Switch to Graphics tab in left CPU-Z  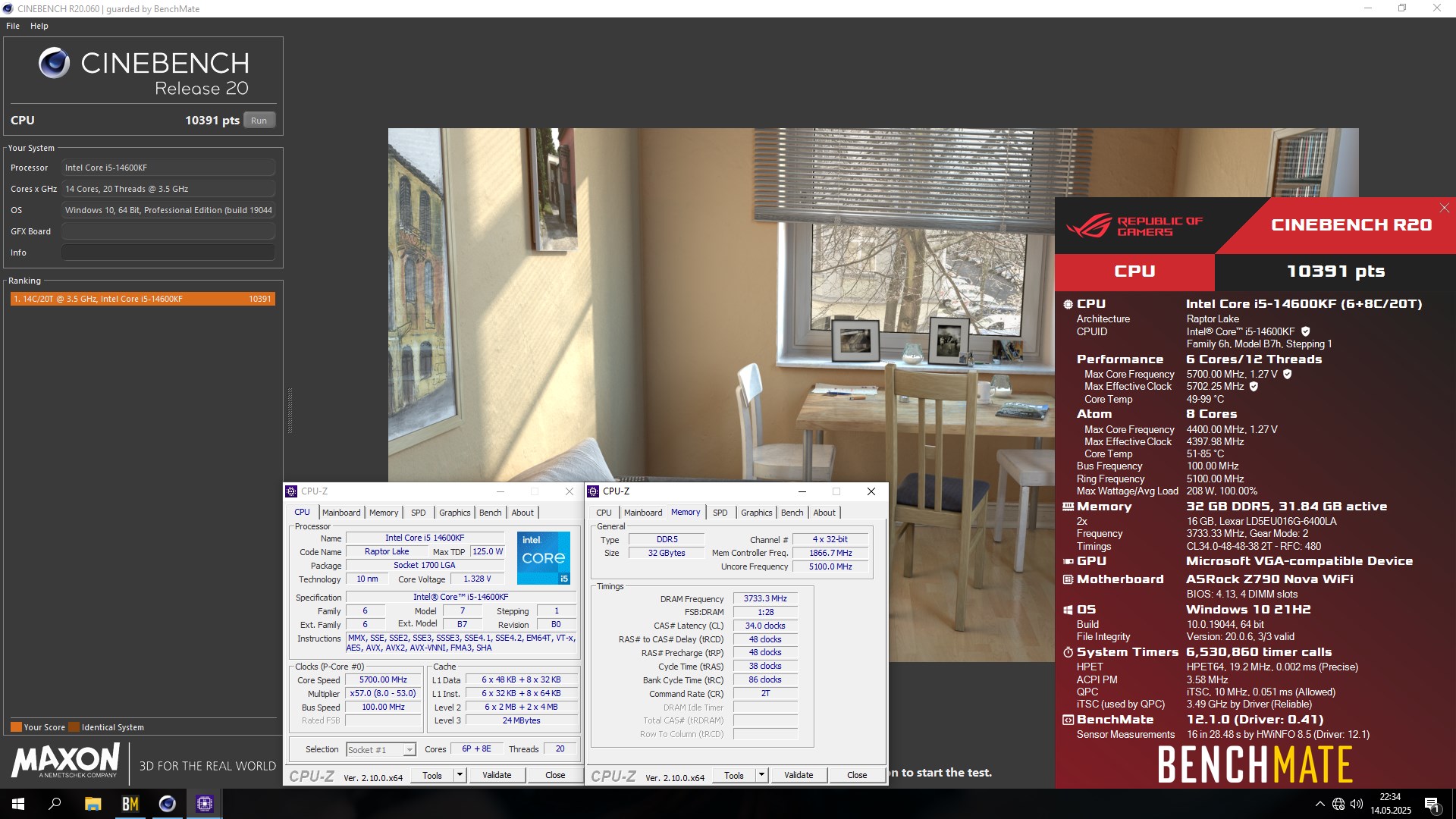point(455,513)
